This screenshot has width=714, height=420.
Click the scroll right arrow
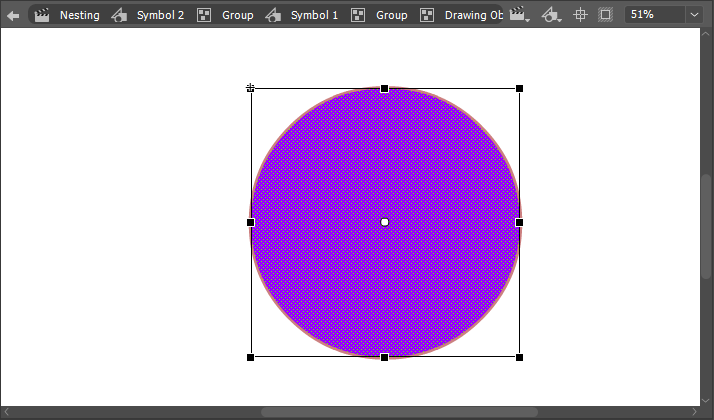coord(694,412)
